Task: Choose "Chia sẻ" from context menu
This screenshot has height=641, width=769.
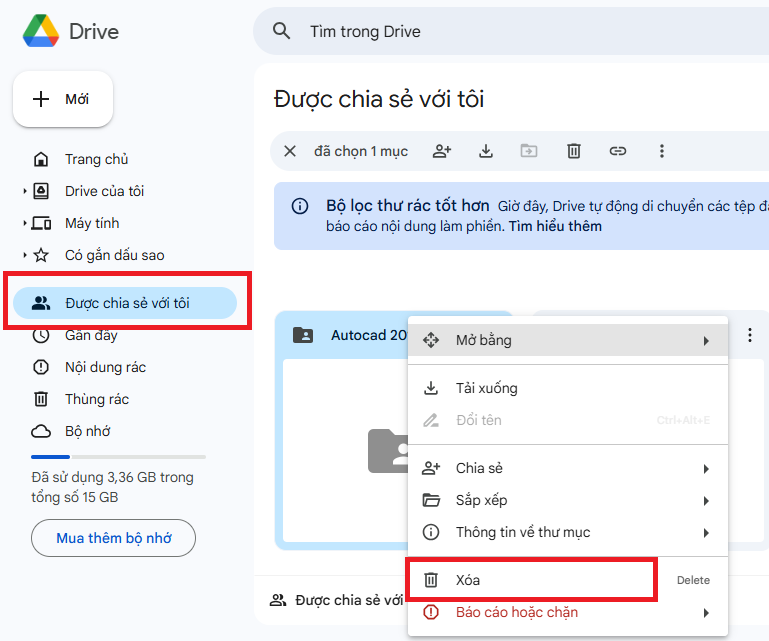Action: pyautogui.click(x=567, y=468)
